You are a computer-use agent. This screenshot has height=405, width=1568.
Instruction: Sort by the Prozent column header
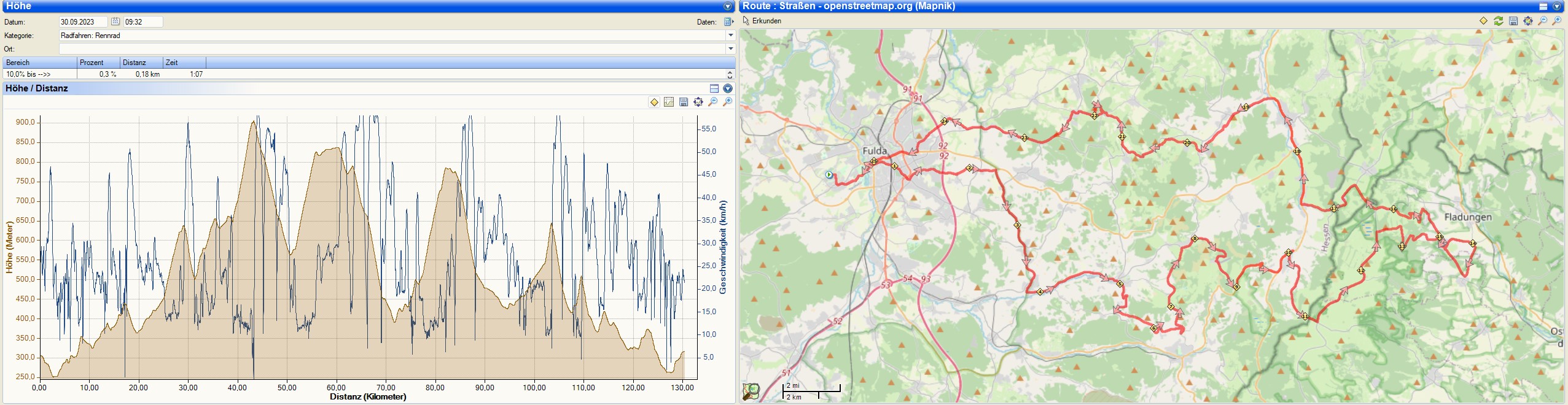[92, 63]
